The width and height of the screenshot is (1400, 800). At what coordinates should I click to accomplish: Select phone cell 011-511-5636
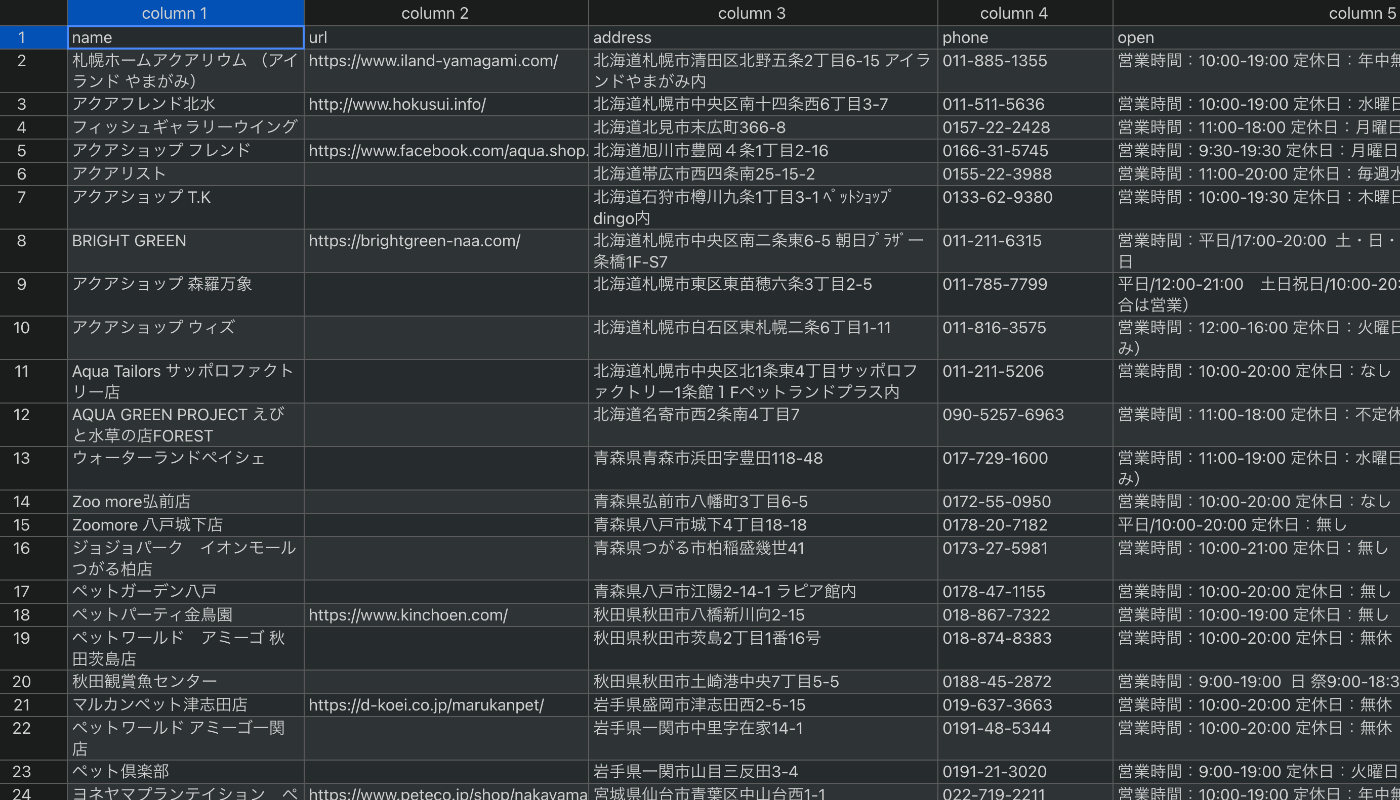[x=1025, y=104]
